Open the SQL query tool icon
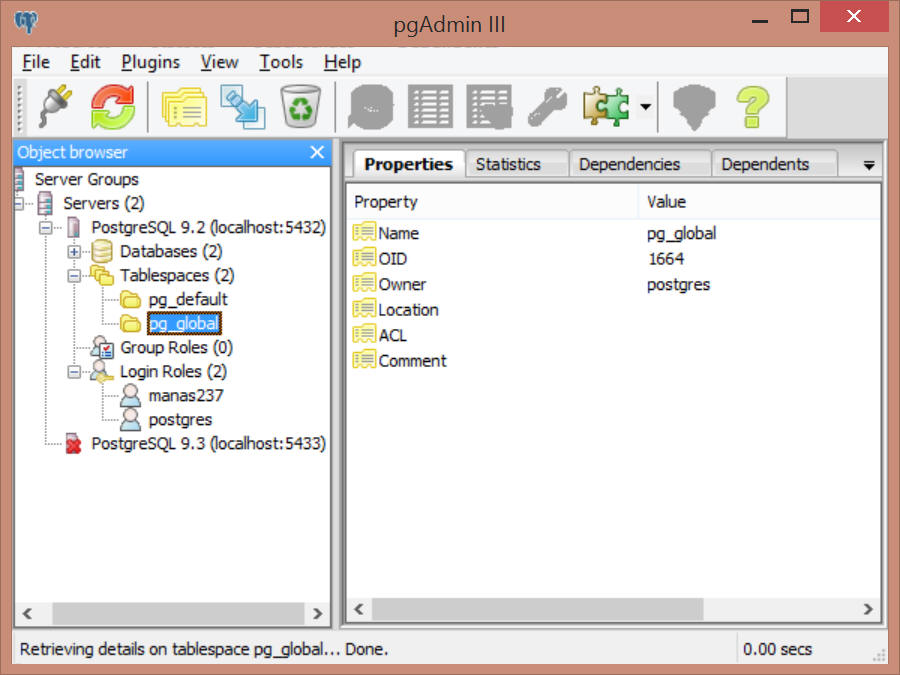This screenshot has width=900, height=675. 371,107
